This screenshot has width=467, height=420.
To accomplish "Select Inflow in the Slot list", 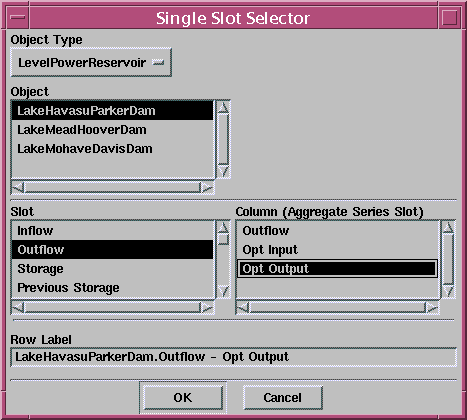I will point(112,231).
